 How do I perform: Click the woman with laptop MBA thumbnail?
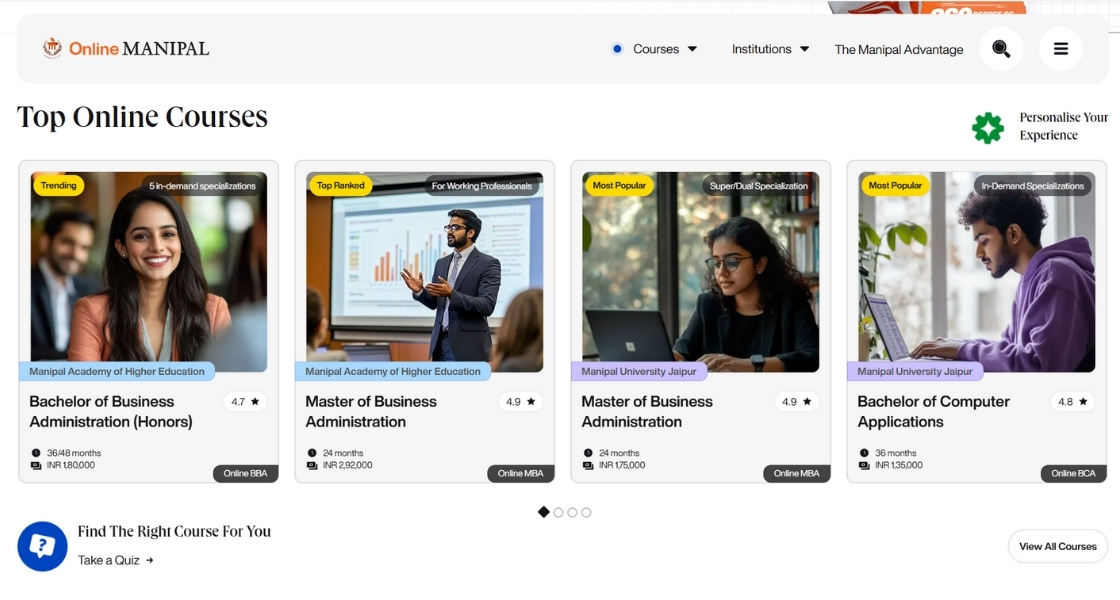(x=701, y=271)
